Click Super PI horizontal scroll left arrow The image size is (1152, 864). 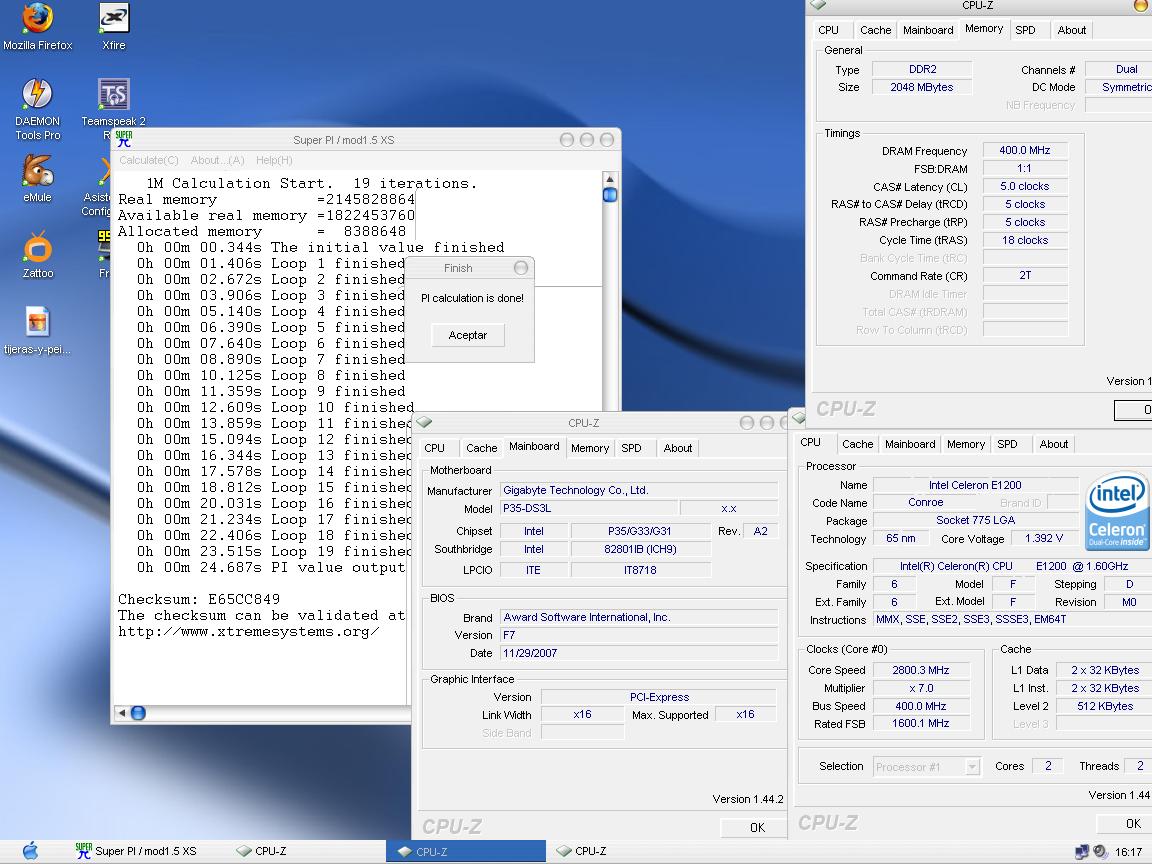click(x=122, y=713)
